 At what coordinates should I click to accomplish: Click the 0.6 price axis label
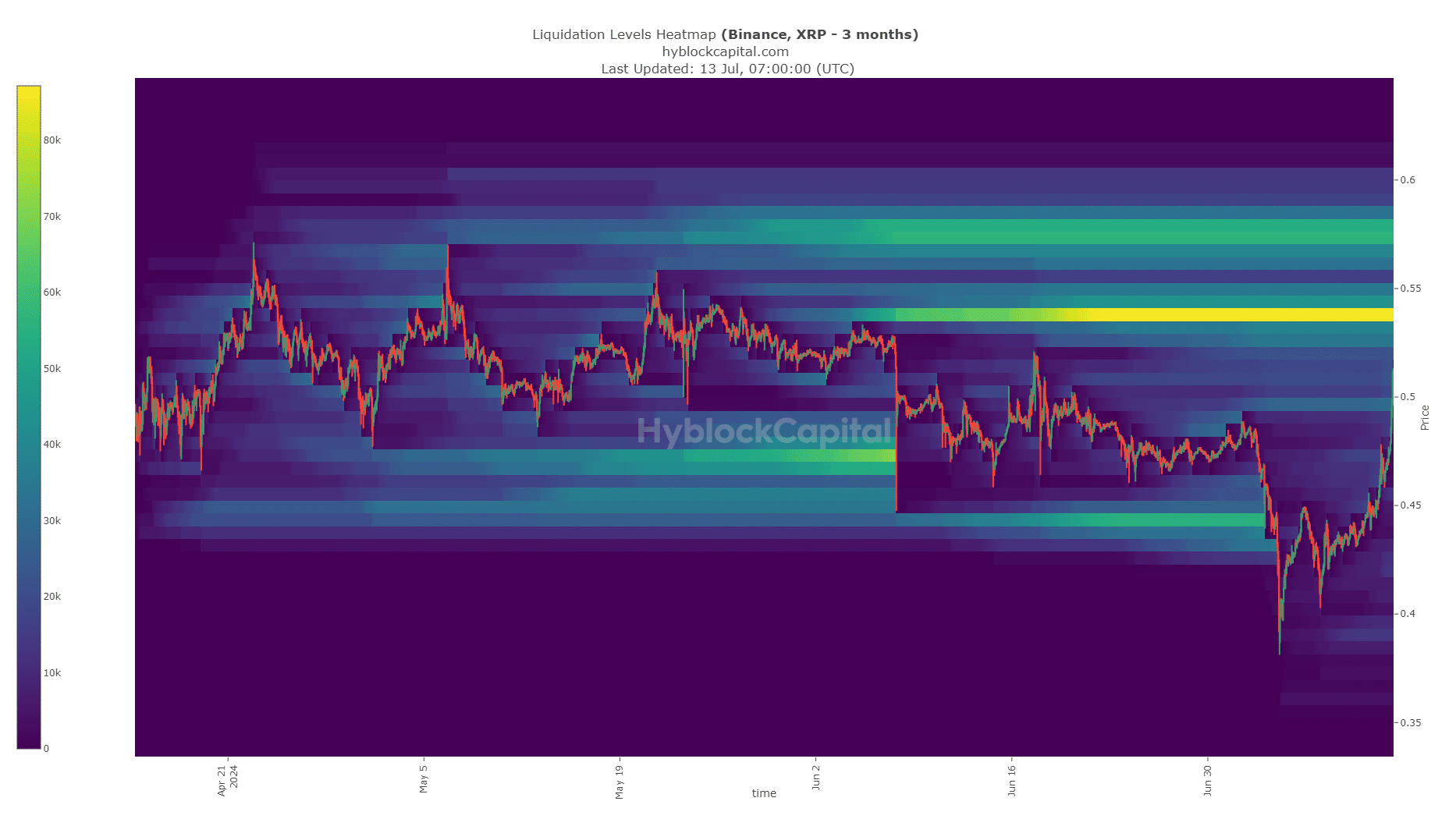click(1408, 180)
